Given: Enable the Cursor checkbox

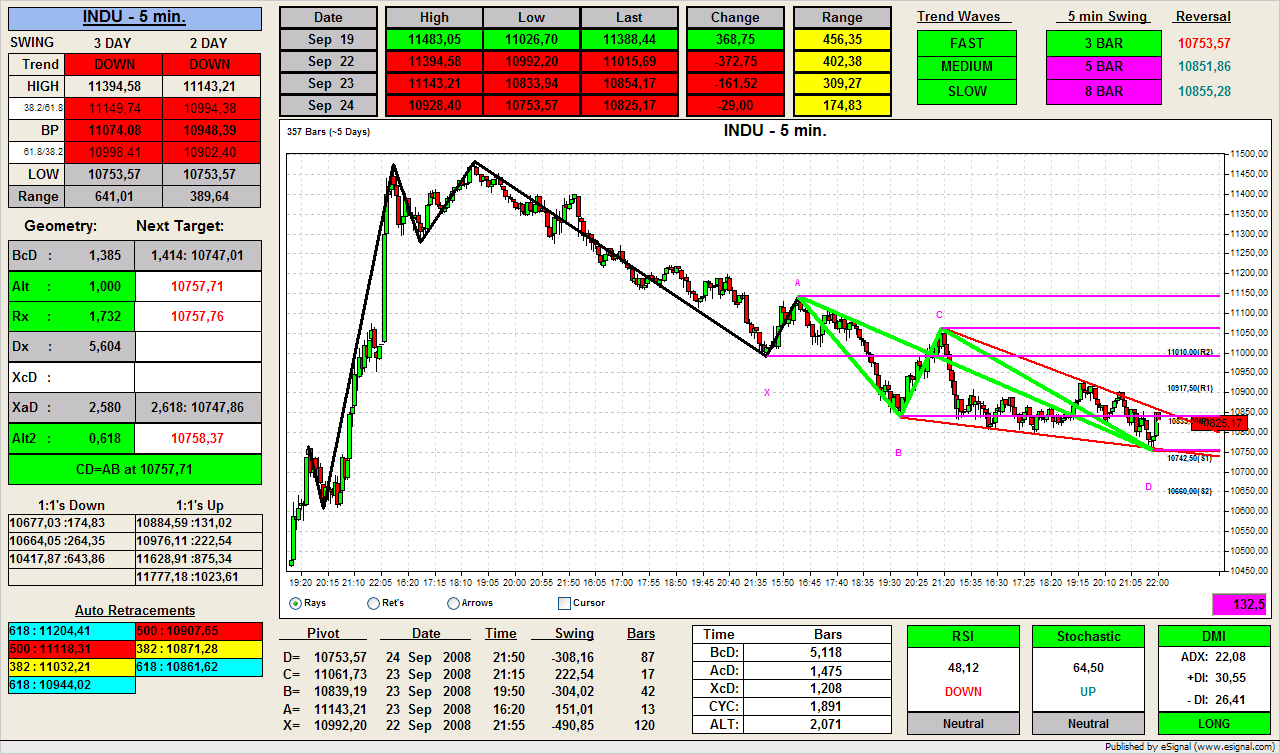Looking at the screenshot, I should [x=564, y=603].
